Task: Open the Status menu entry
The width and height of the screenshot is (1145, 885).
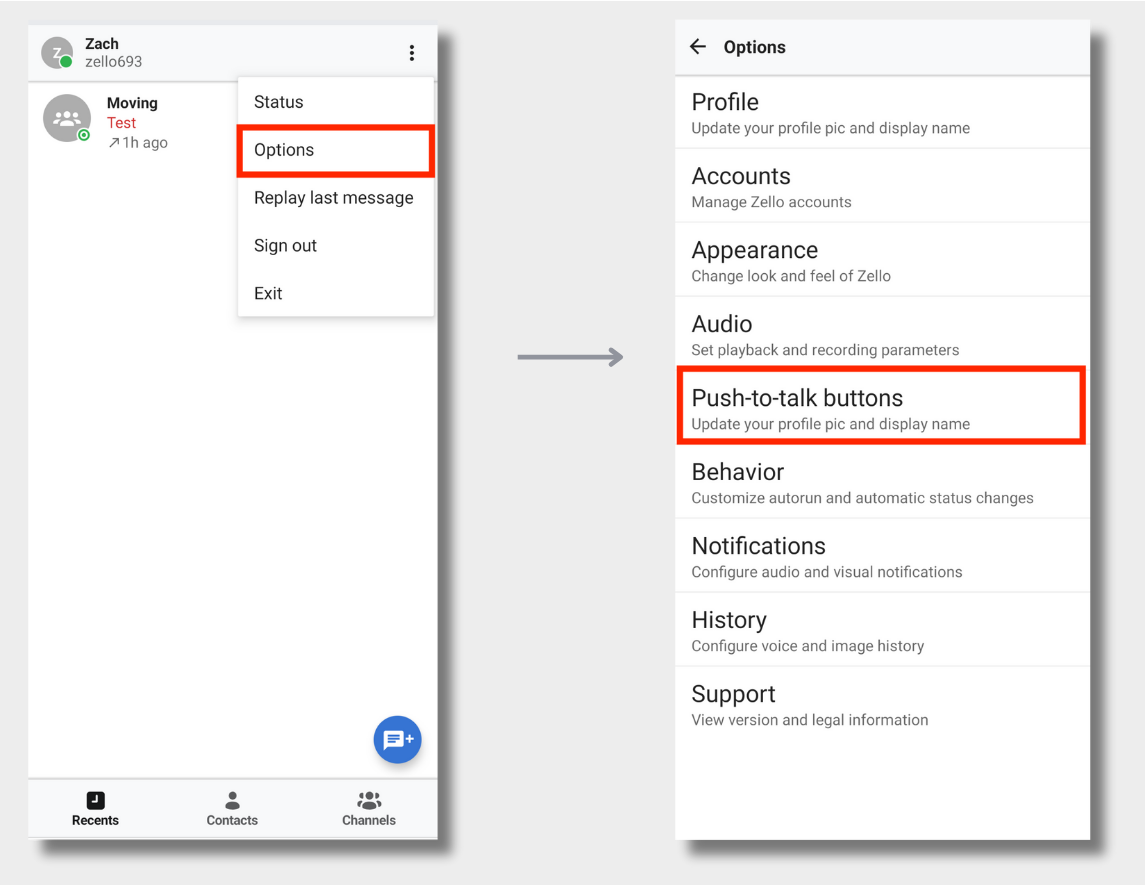Action: point(278,101)
